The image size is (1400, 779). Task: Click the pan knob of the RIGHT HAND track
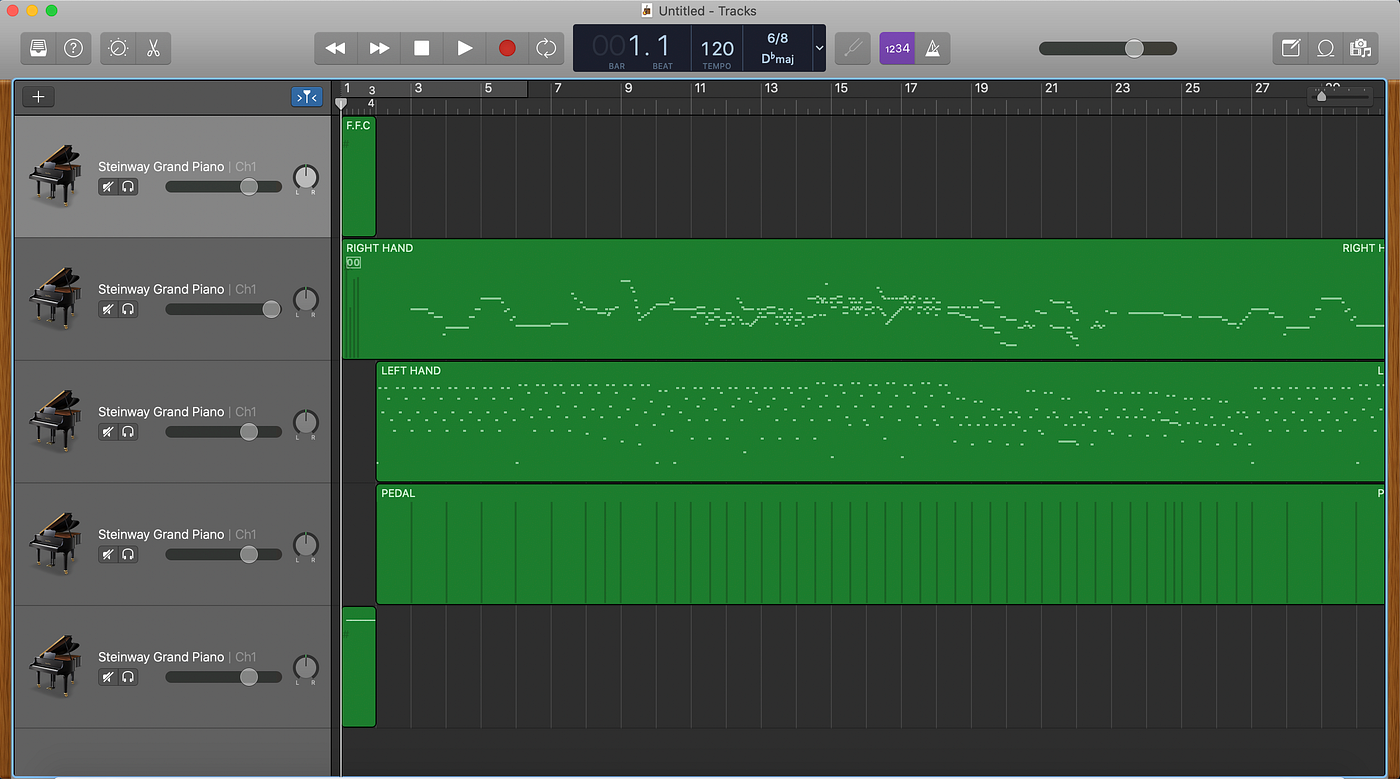click(305, 300)
